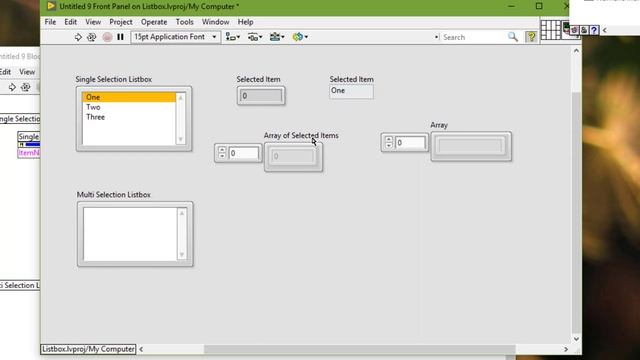Click the empty Array element box
The height and width of the screenshot is (360, 640).
pyautogui.click(x=471, y=146)
